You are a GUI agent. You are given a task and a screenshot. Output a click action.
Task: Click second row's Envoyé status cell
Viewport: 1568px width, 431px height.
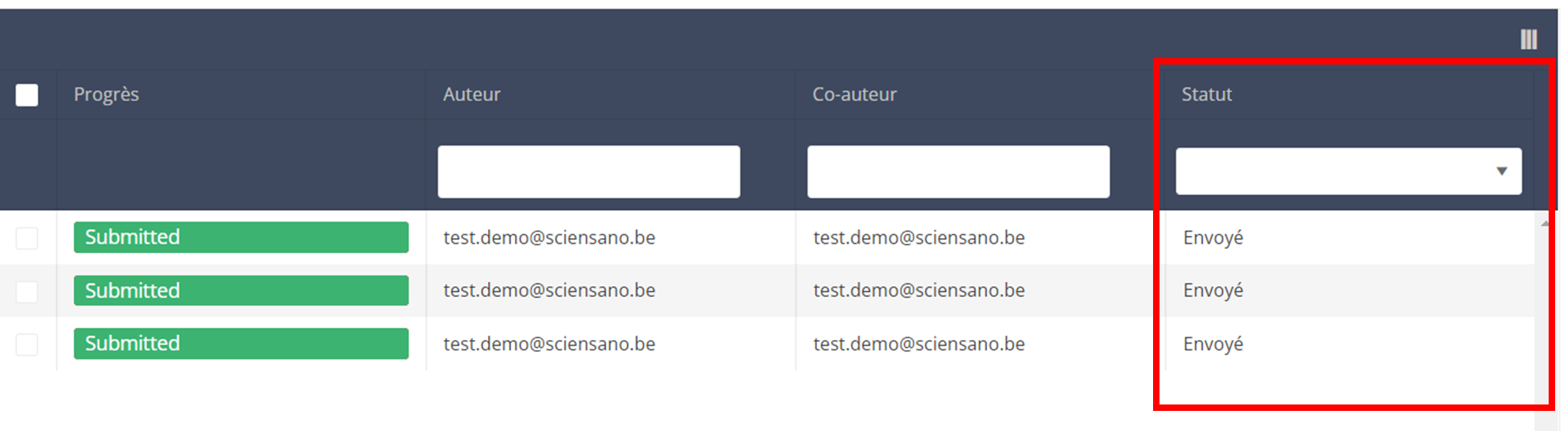pos(1213,290)
